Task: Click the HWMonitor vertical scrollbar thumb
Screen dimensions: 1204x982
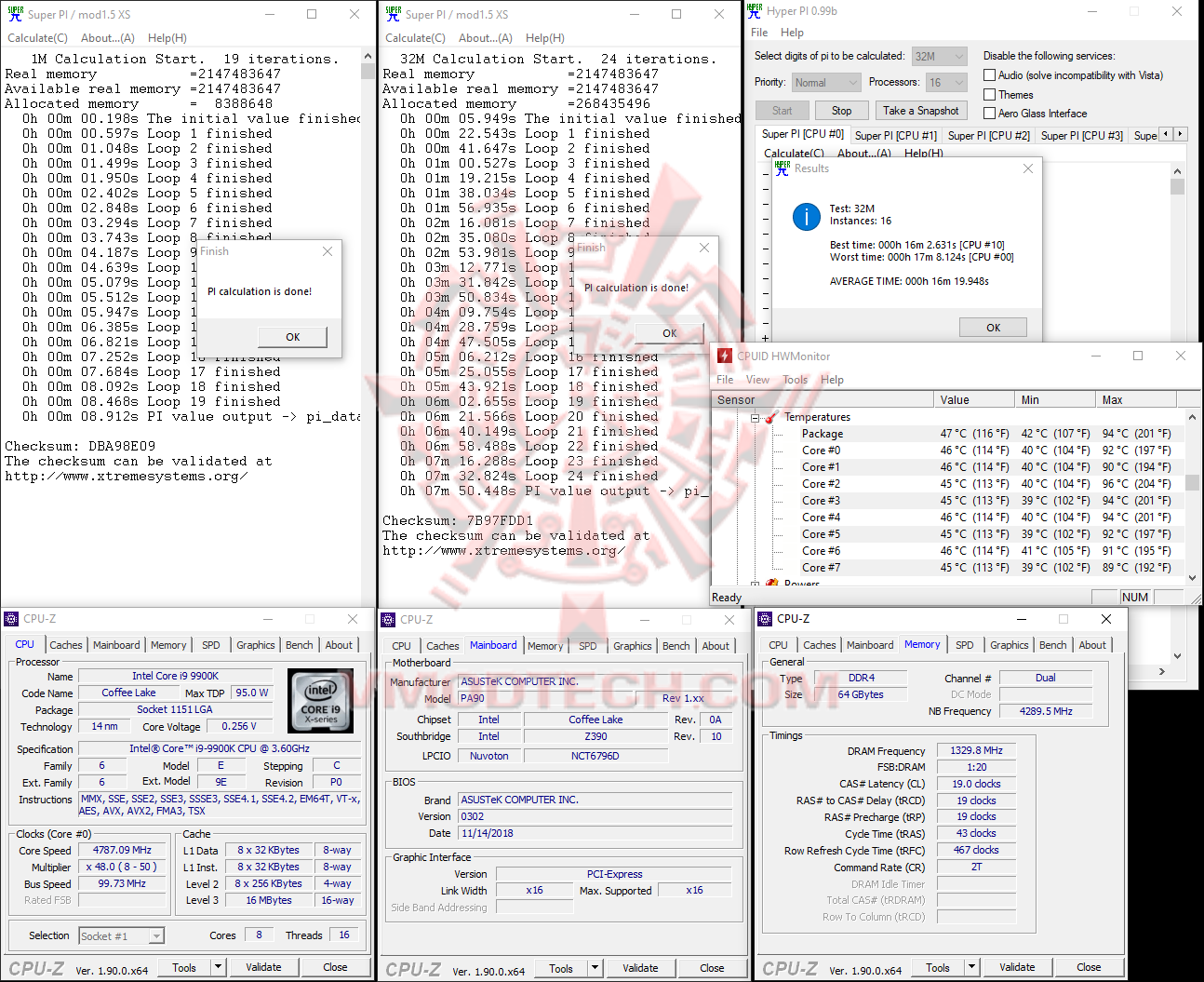Action: [1193, 483]
